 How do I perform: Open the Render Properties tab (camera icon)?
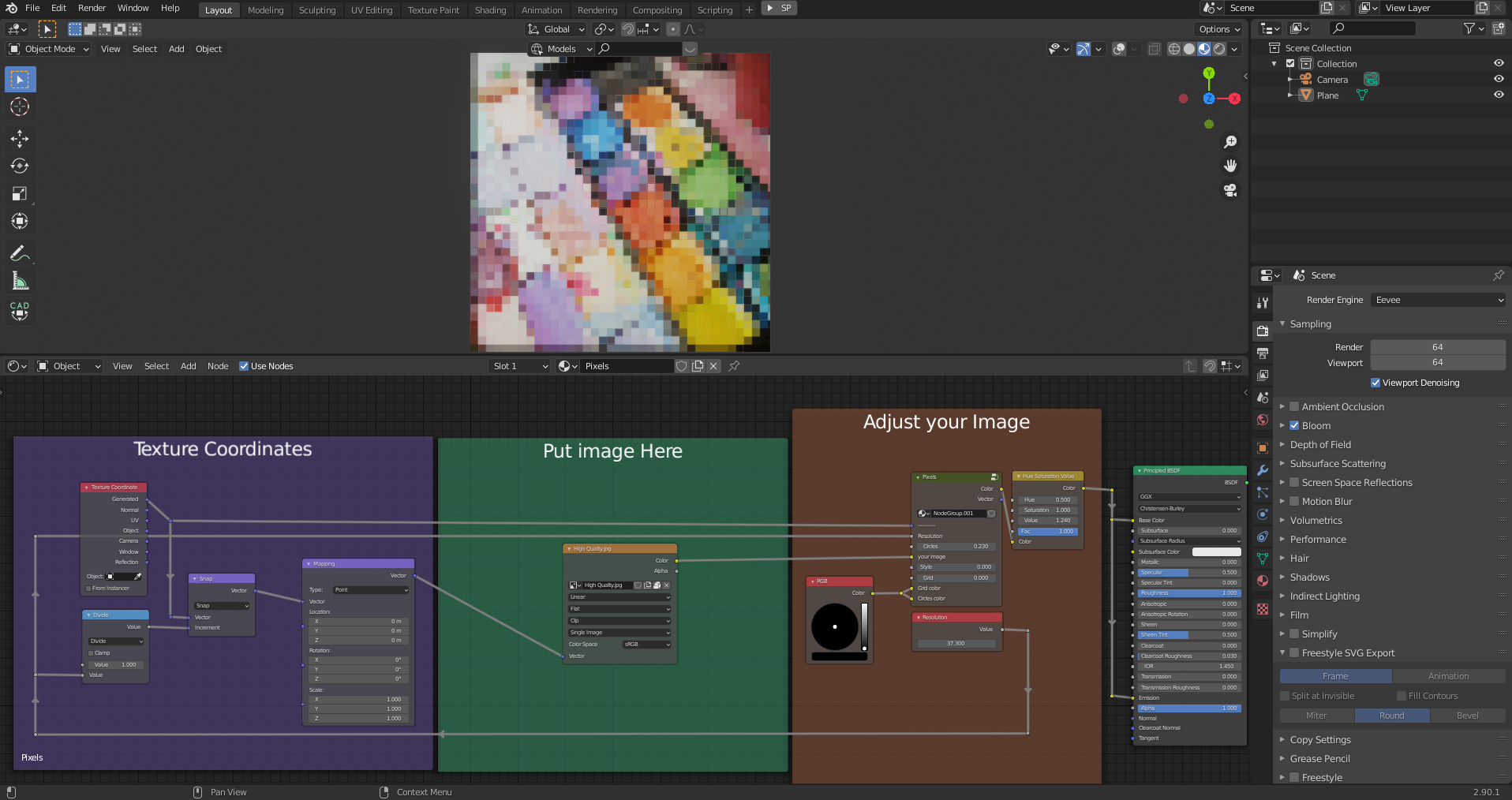coord(1262,331)
